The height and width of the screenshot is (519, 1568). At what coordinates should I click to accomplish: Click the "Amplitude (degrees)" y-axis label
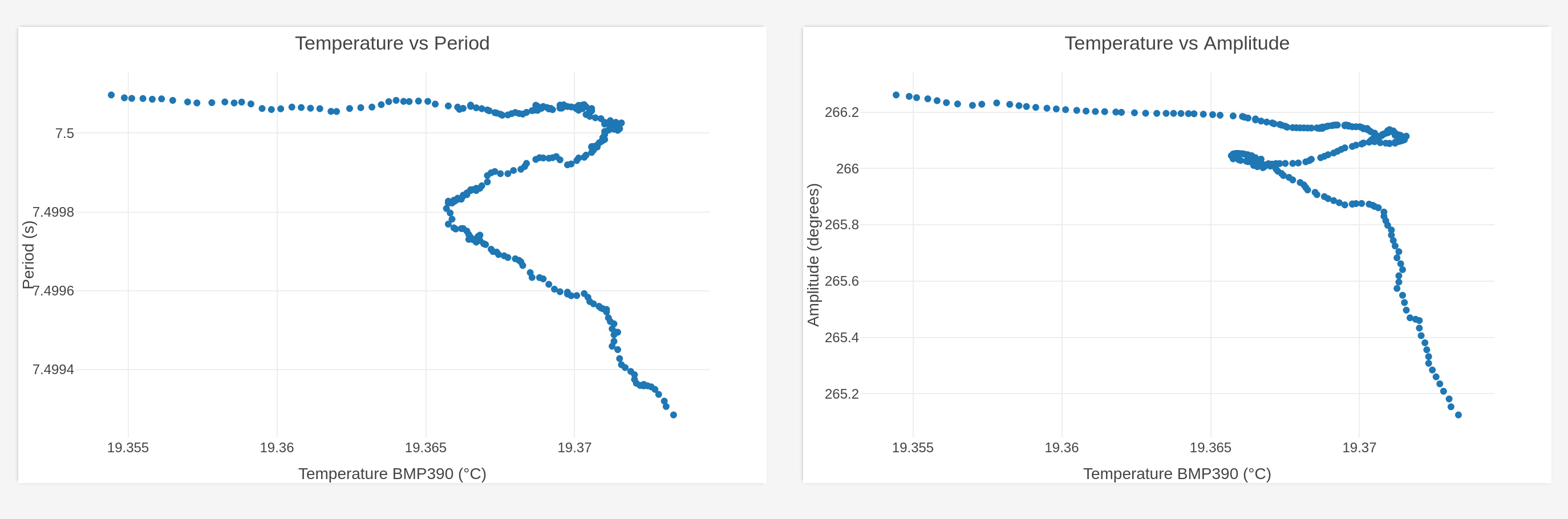[x=813, y=254]
